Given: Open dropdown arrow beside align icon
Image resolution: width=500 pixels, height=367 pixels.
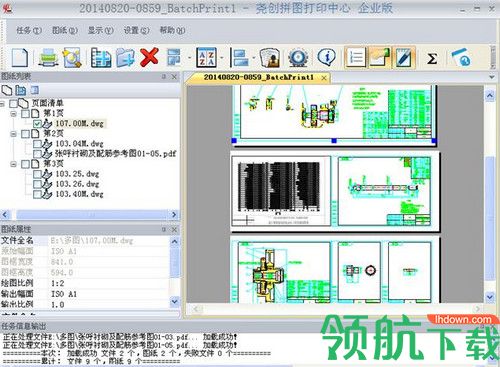Looking at the screenshot, I should point(254,58).
